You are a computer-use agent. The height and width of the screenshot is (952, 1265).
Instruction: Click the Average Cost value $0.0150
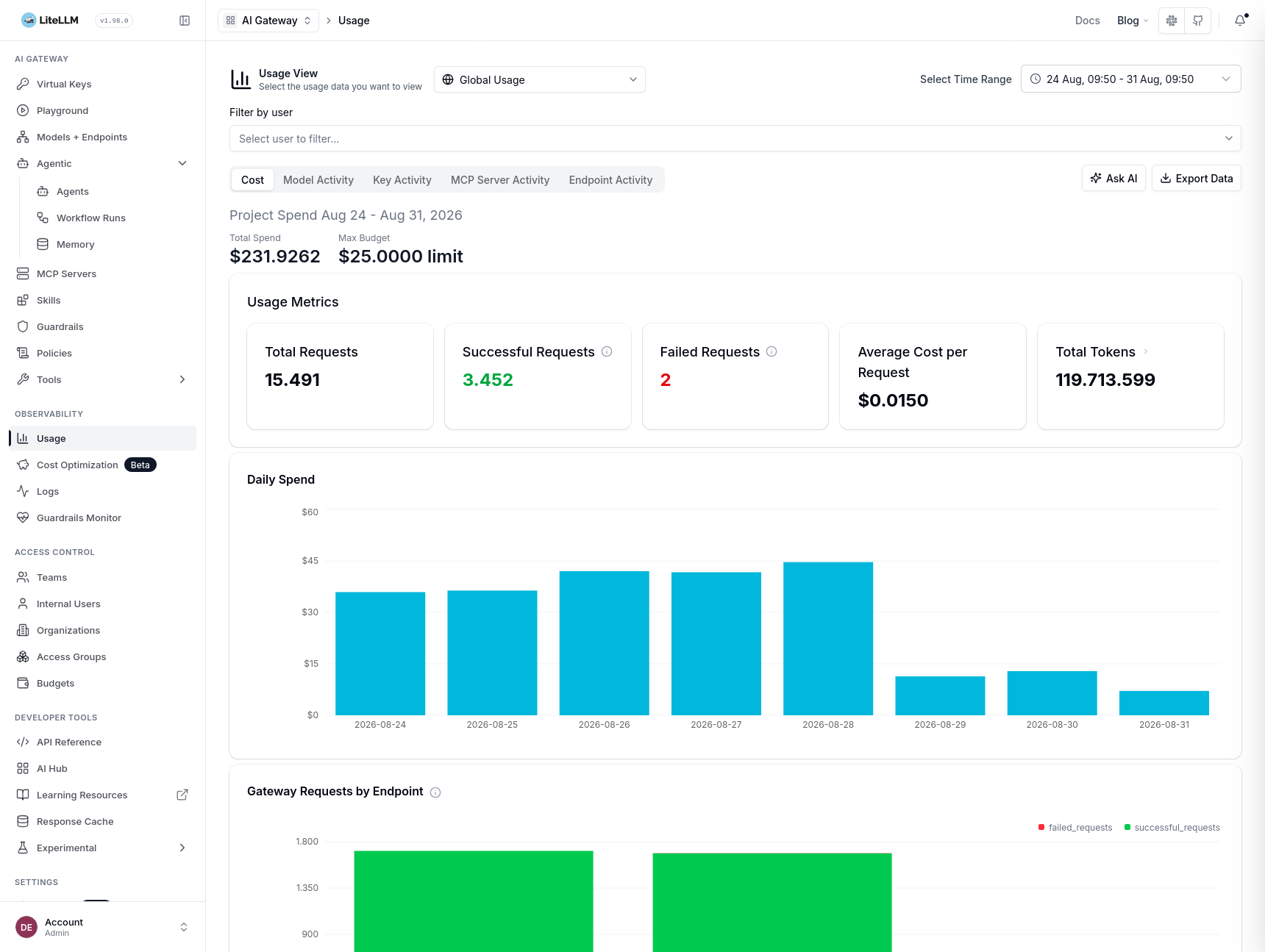point(893,400)
